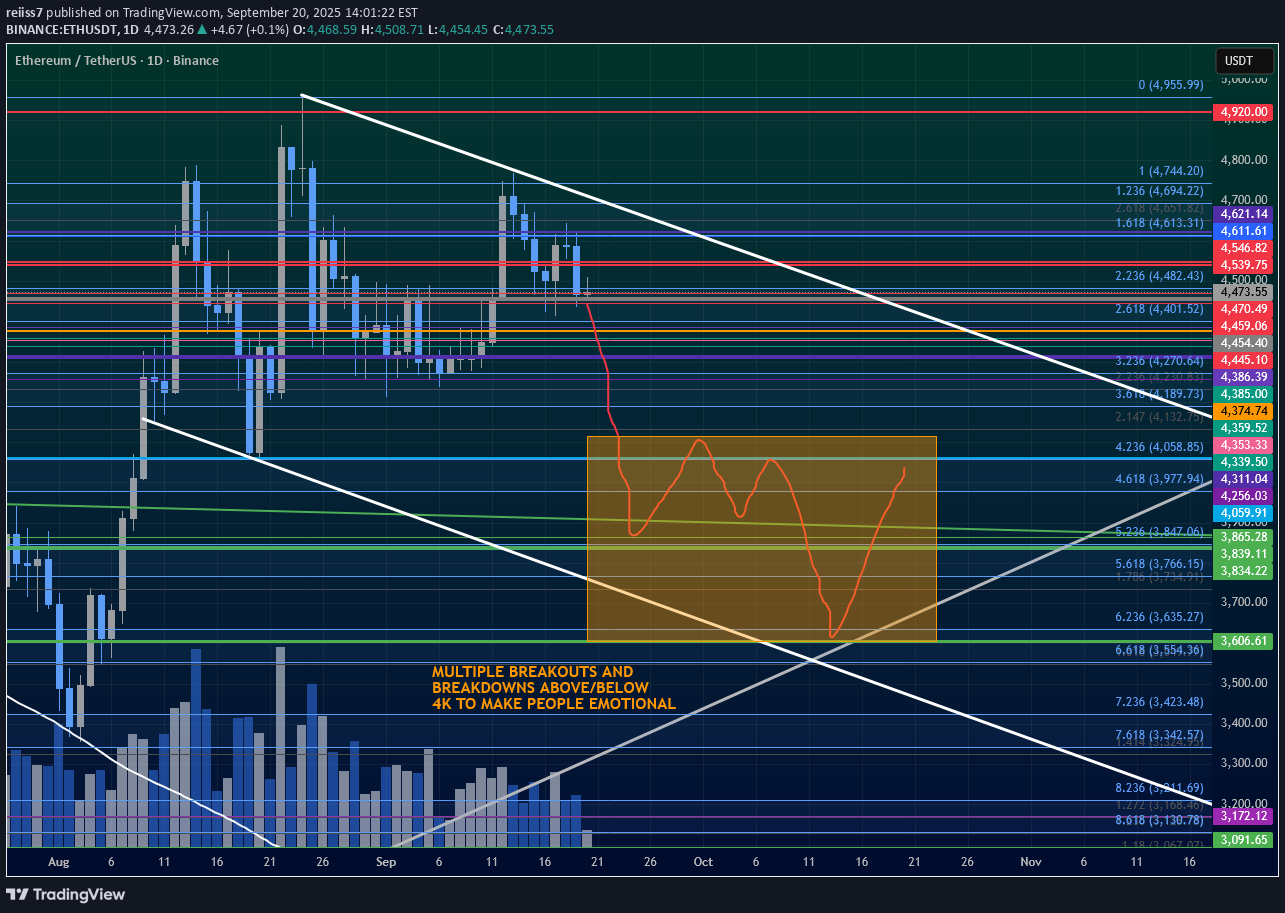
Task: Click the orange 4,374.74 price label
Action: tap(1243, 411)
